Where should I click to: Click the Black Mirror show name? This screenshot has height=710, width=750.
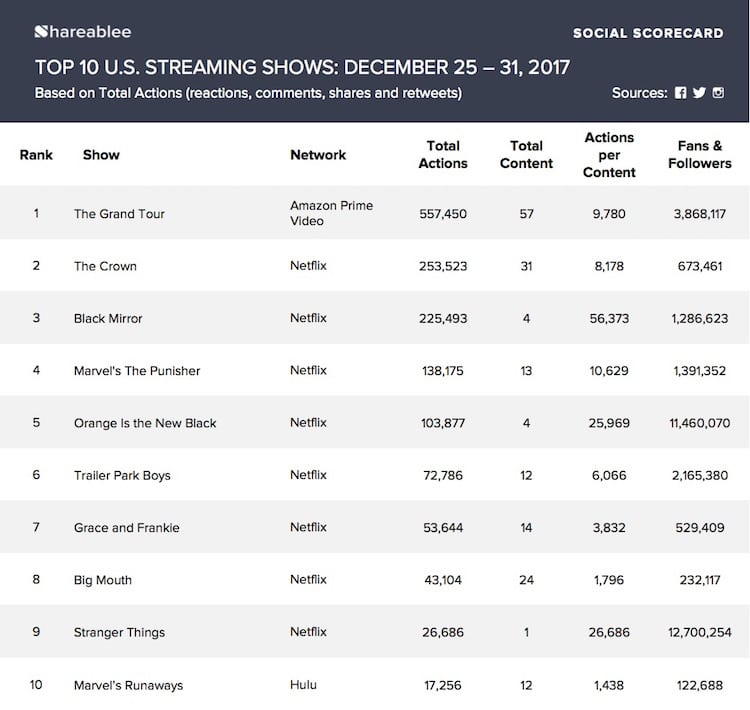[x=108, y=318]
